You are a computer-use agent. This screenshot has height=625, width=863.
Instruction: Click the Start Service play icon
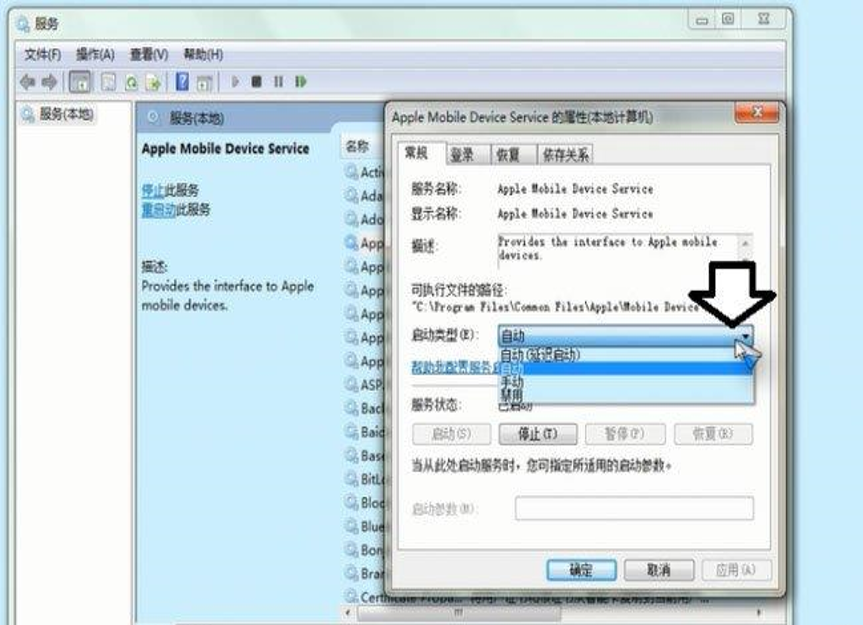point(235,82)
